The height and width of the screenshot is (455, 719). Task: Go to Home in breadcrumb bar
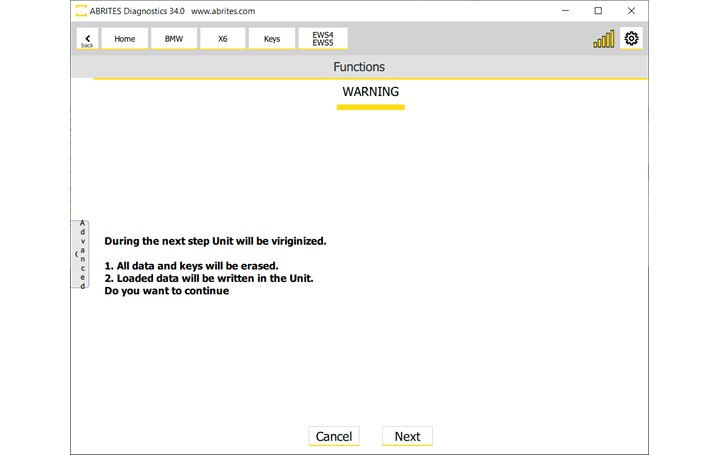(x=124, y=39)
